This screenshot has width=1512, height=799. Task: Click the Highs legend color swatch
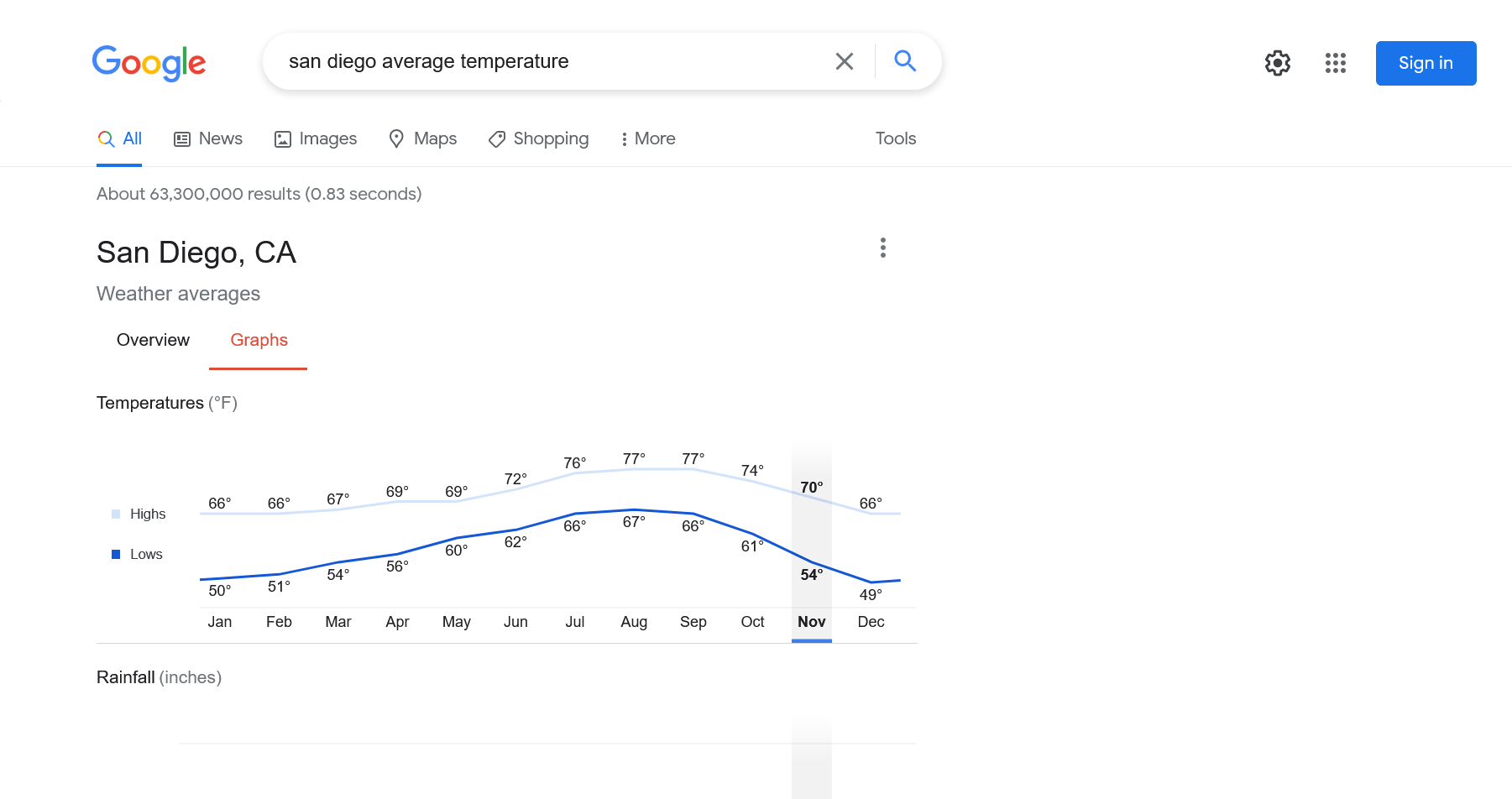point(116,514)
